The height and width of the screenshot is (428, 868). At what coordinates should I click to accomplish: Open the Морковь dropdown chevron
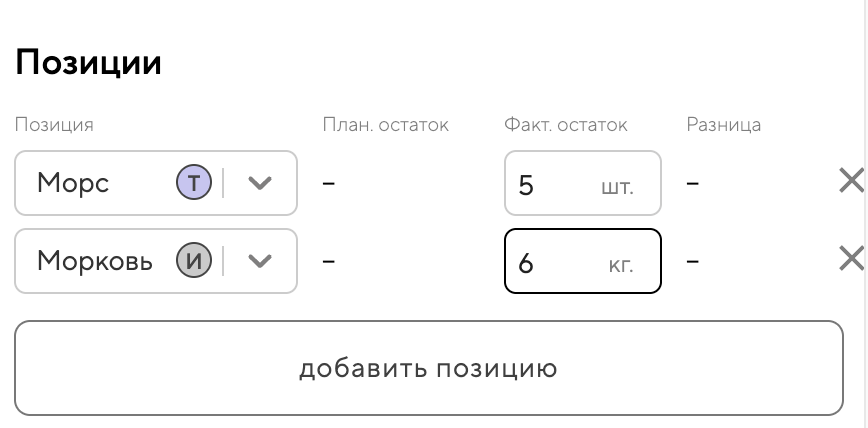260,261
